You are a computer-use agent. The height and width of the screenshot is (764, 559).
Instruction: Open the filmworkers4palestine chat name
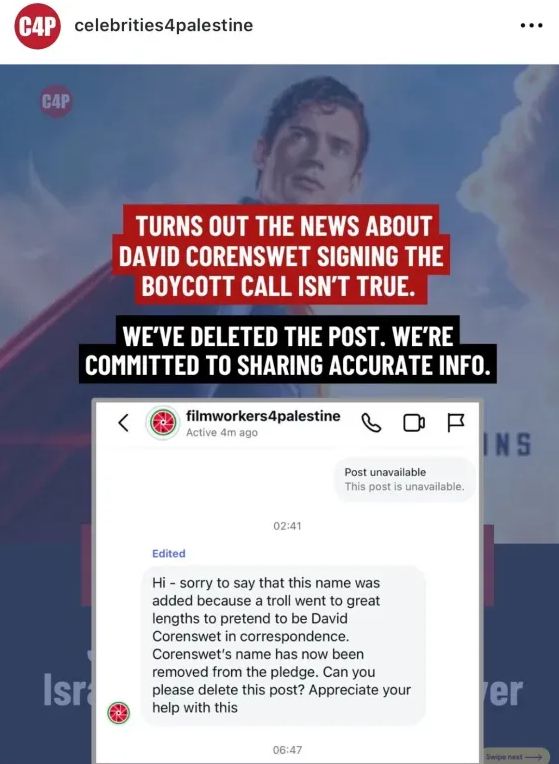pos(263,416)
